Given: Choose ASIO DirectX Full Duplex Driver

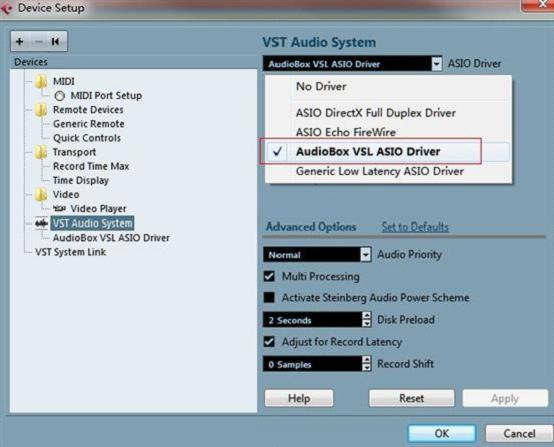Looking at the screenshot, I should [x=376, y=113].
